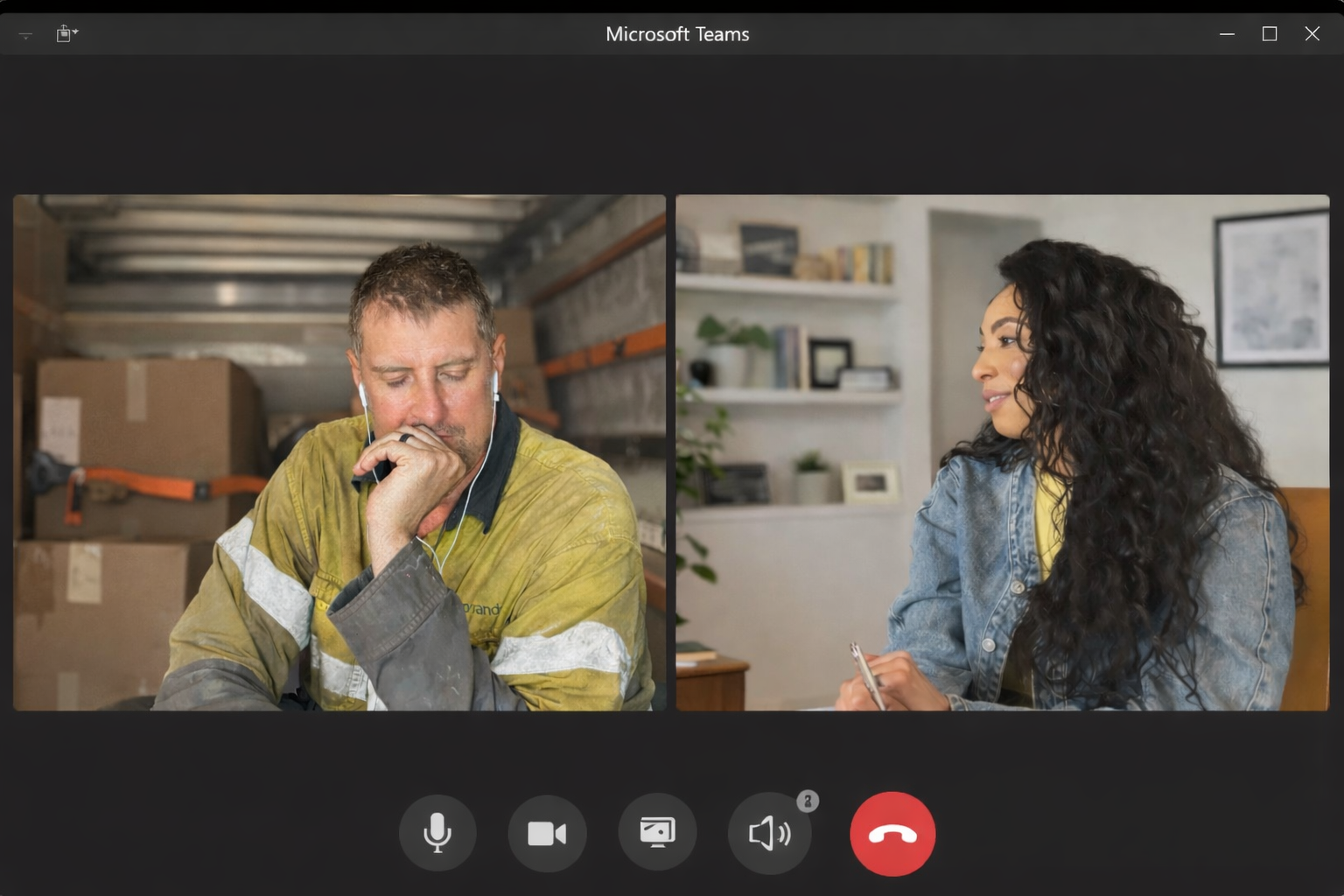
Task: Select the video tile of woman in denim jacket
Action: [1002, 452]
